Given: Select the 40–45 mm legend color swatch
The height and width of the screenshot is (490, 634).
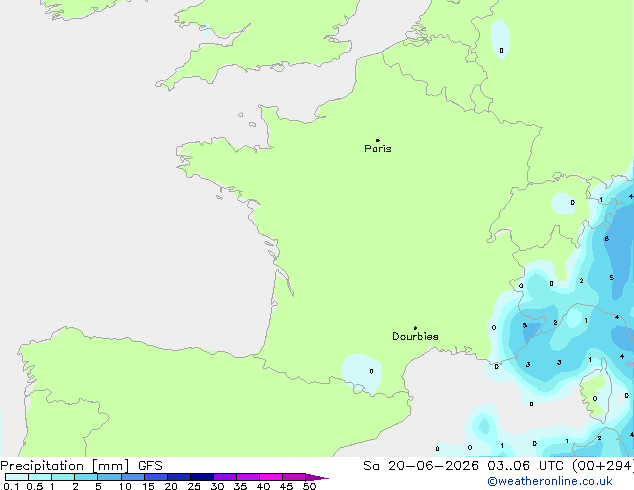Looking at the screenshot, I should point(271,477).
